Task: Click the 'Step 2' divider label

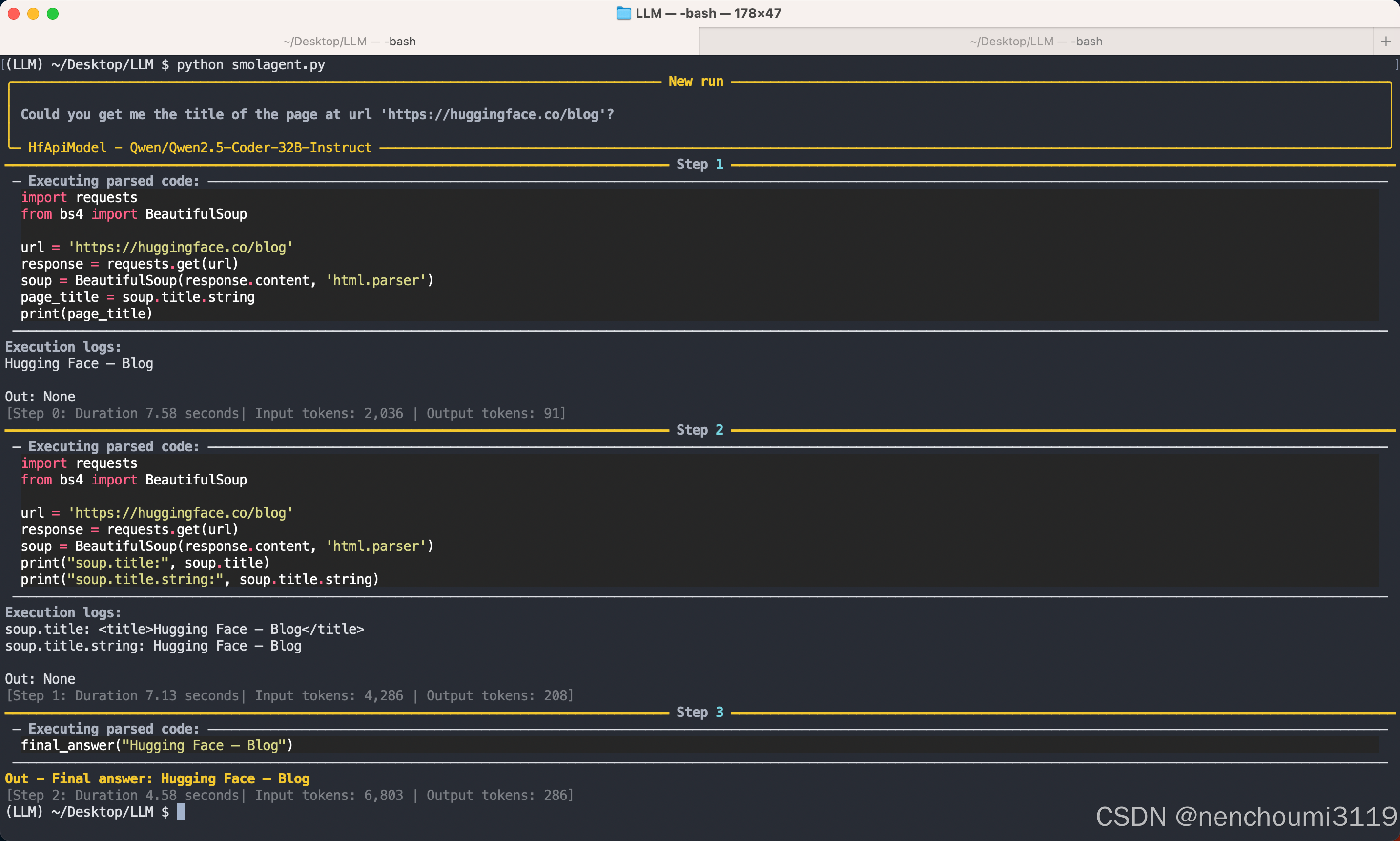Action: pos(700,430)
